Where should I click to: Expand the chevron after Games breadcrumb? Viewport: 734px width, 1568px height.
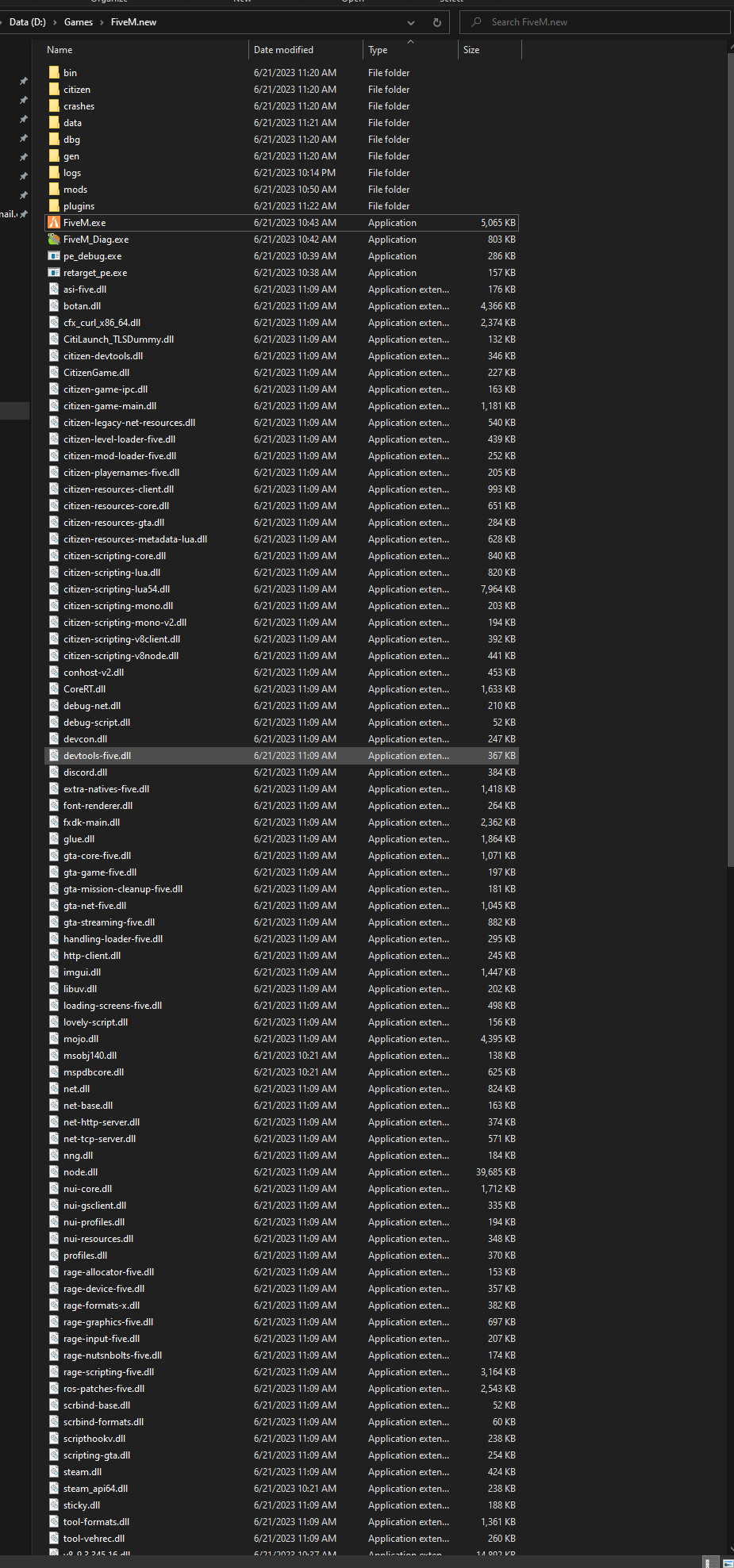pos(102,22)
